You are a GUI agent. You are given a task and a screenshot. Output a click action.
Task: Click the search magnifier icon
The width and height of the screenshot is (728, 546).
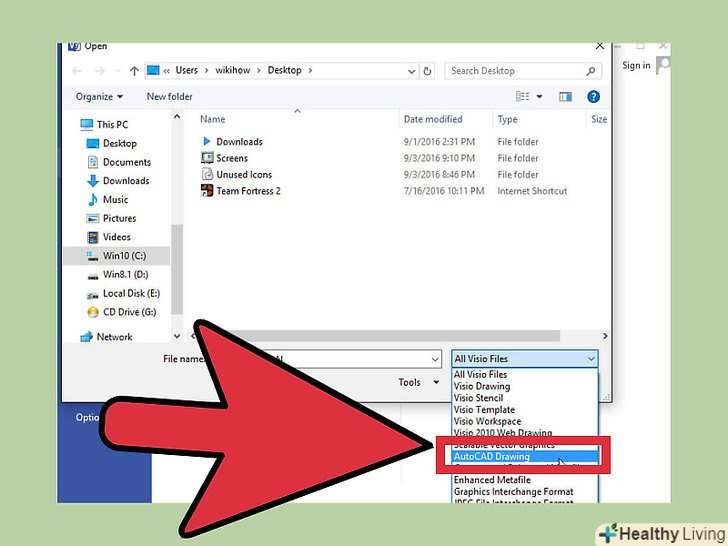pyautogui.click(x=591, y=71)
